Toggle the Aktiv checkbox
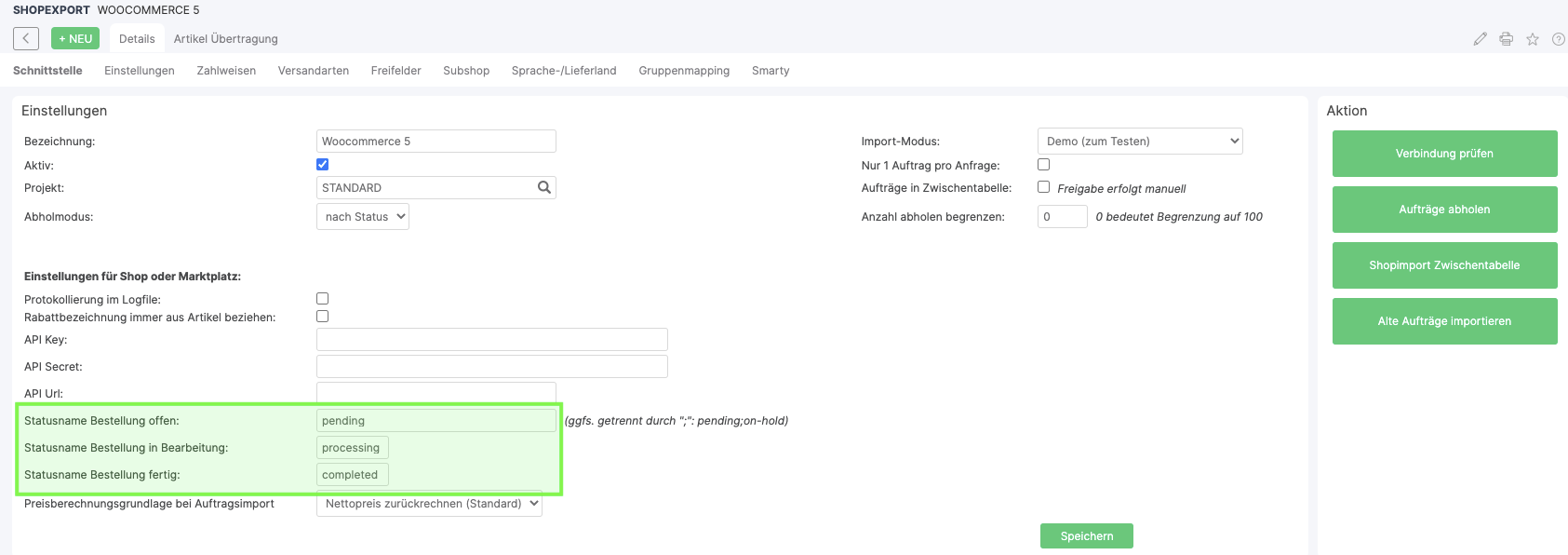This screenshot has height=555, width=1568. 322,164
